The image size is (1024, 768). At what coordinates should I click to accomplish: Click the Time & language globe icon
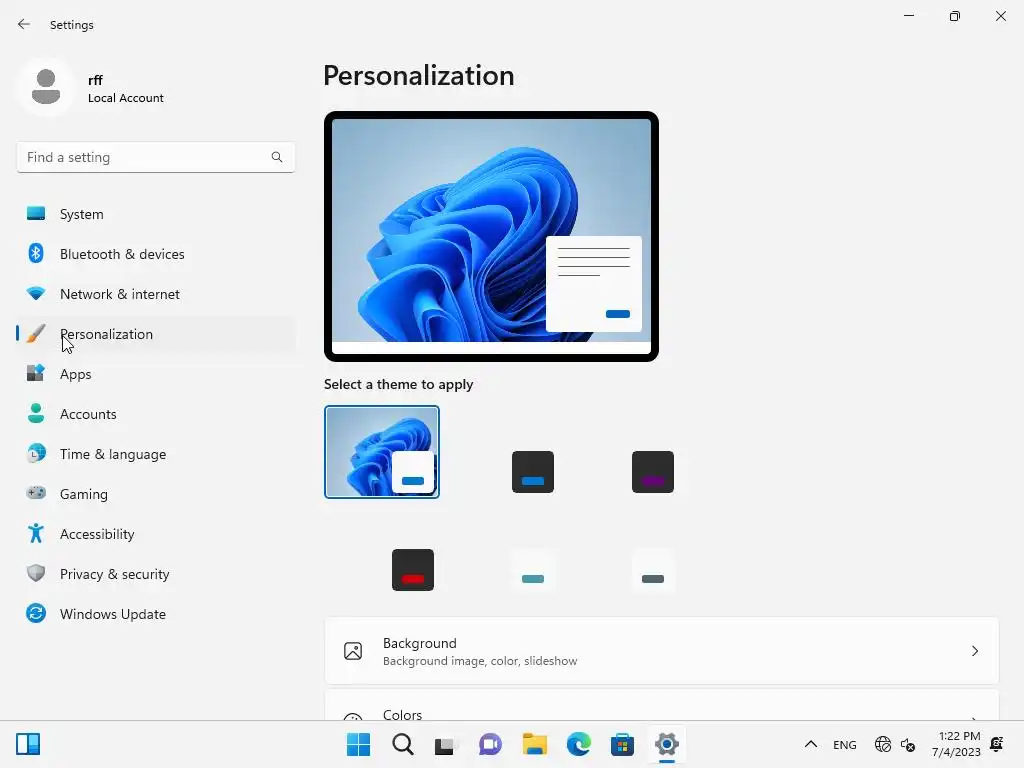[36, 453]
